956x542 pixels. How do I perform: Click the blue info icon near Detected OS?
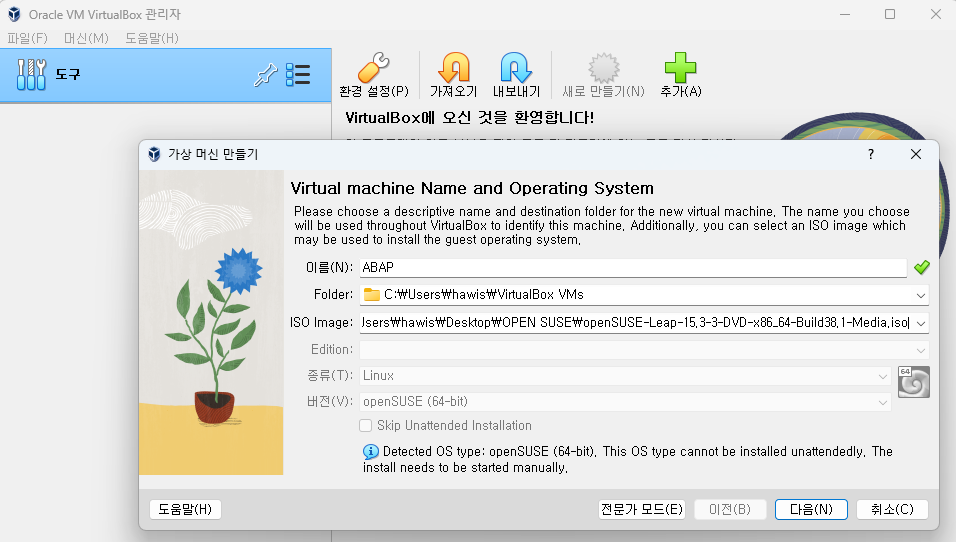coord(371,452)
